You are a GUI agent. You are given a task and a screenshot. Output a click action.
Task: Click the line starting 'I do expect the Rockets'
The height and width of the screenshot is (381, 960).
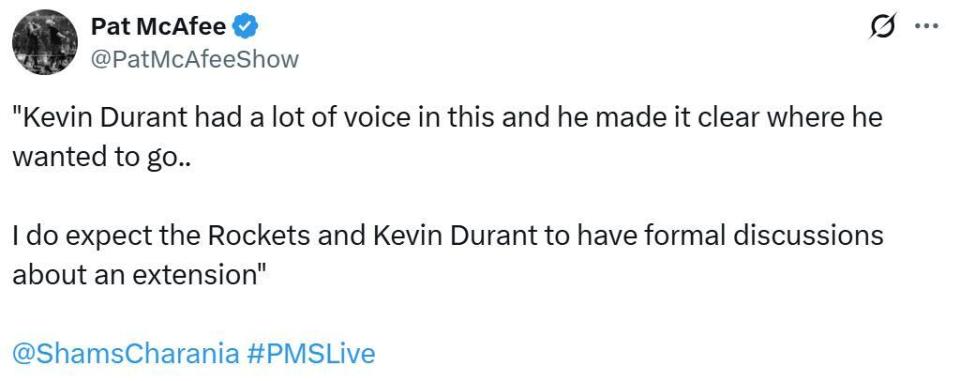click(447, 236)
